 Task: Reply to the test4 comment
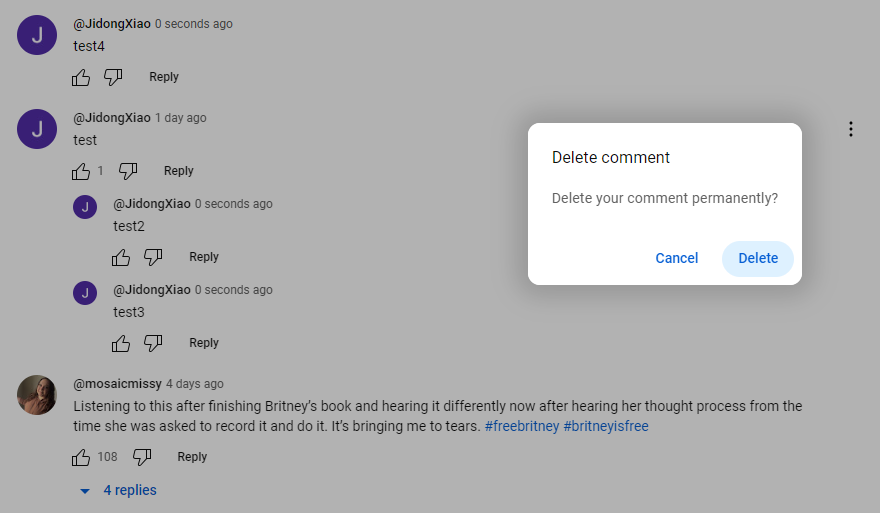[164, 77]
